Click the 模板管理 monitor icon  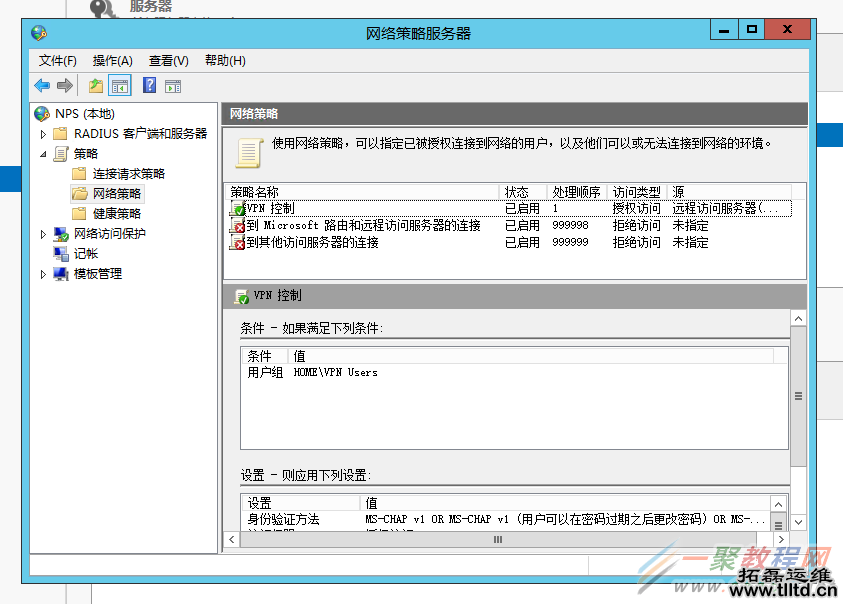[x=62, y=275]
